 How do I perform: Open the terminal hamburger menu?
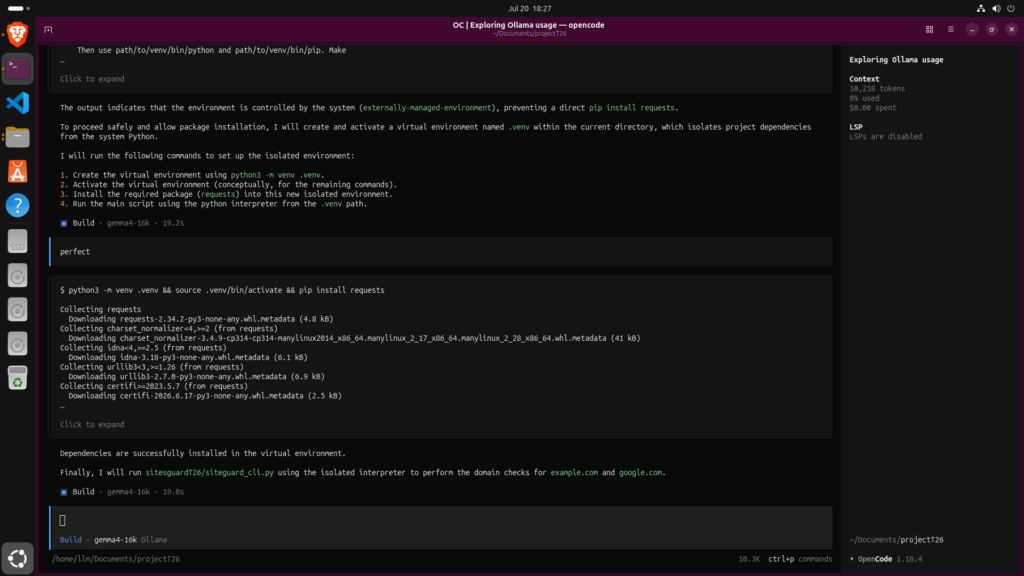(x=951, y=29)
